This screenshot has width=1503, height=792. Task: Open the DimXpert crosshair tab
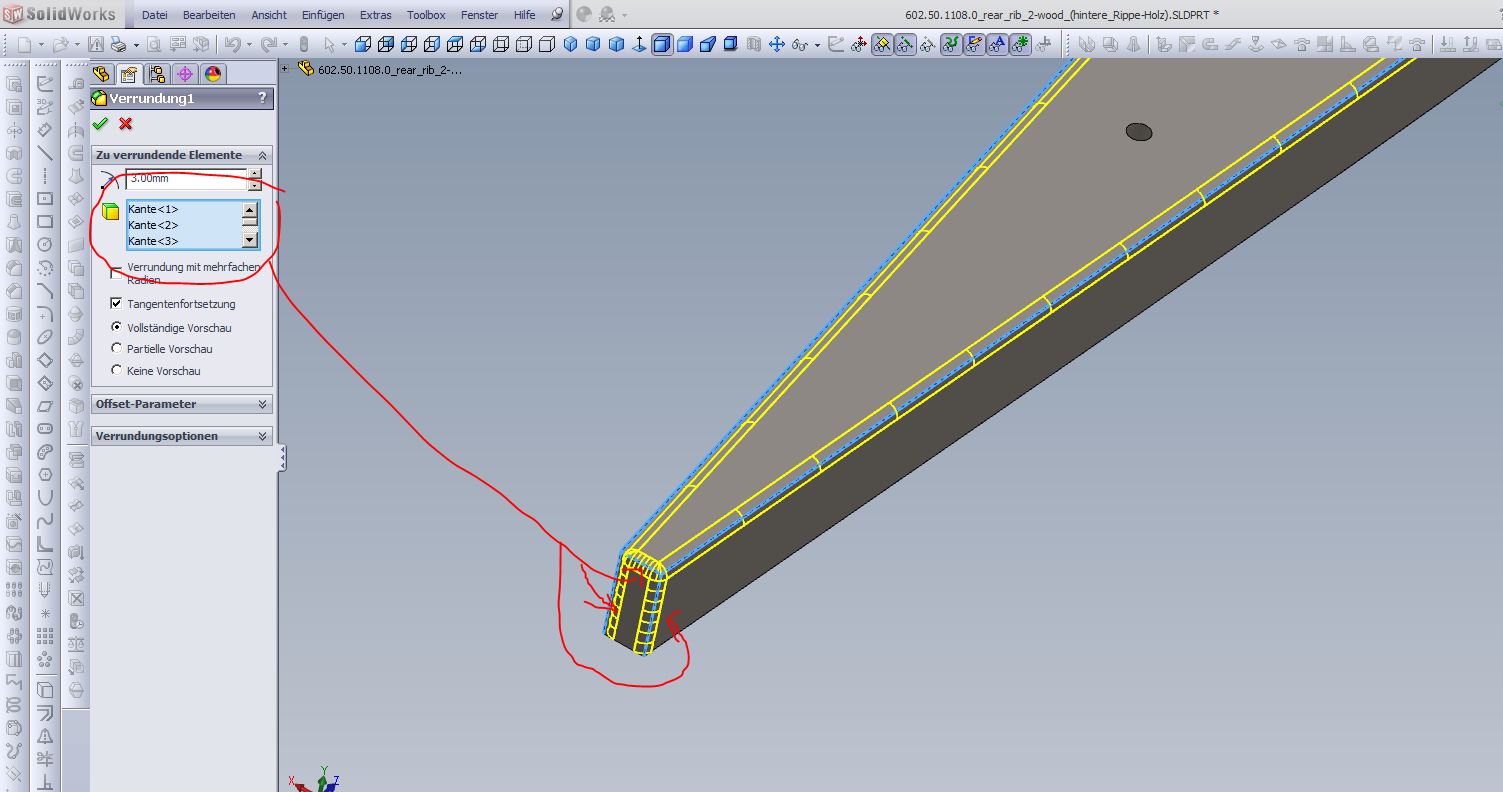[x=185, y=74]
